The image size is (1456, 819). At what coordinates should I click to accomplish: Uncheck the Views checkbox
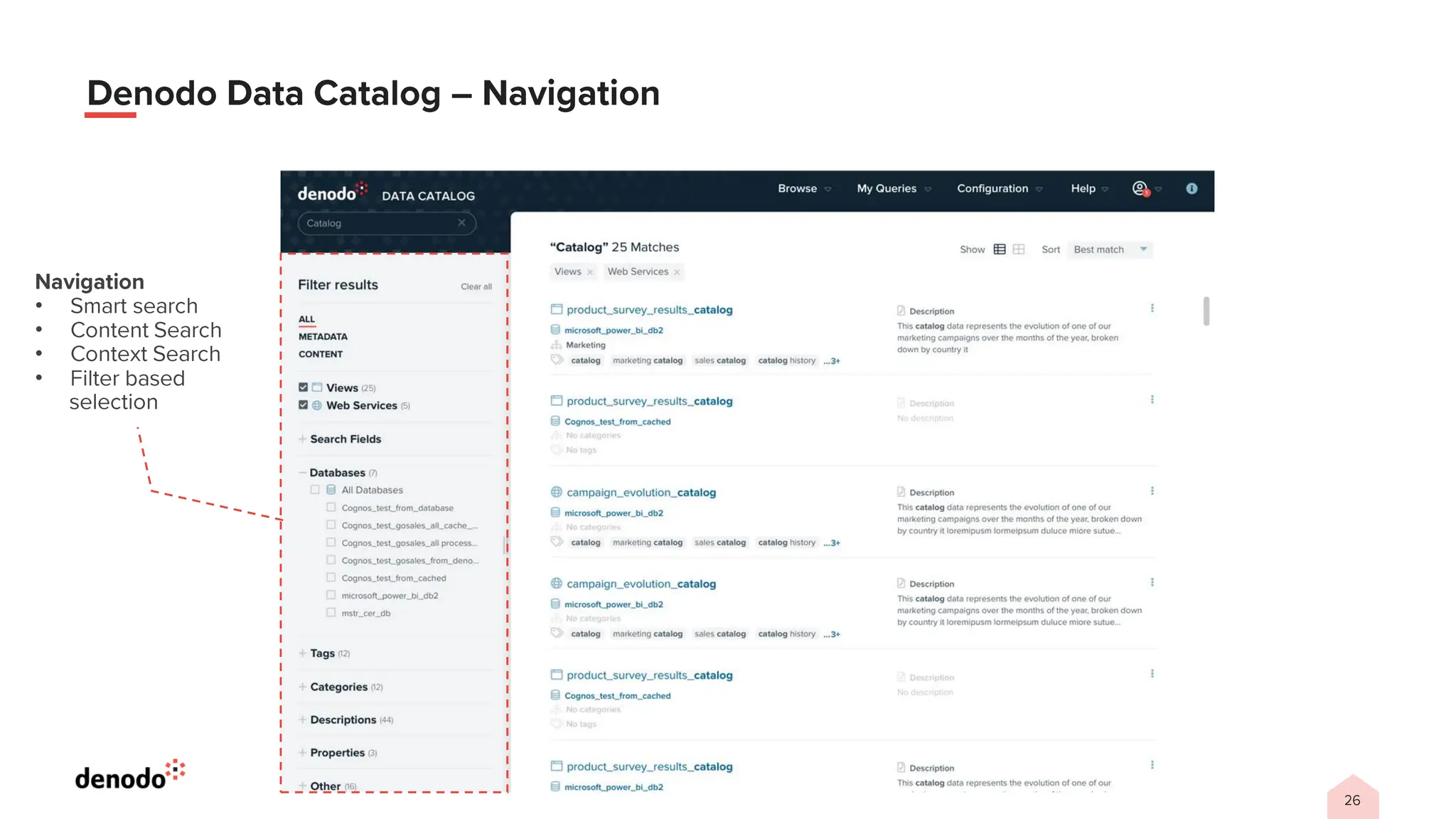(304, 387)
